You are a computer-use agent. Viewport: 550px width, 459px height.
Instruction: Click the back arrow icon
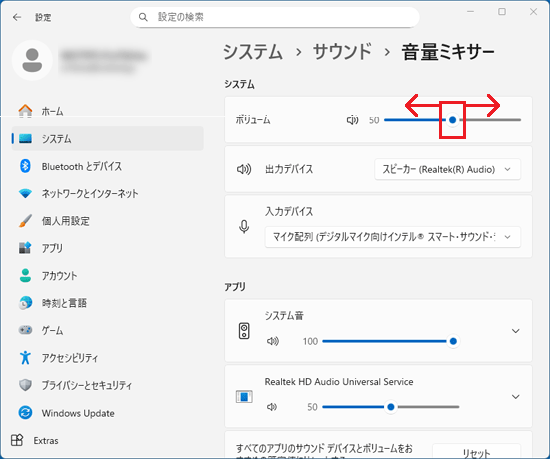(17, 17)
